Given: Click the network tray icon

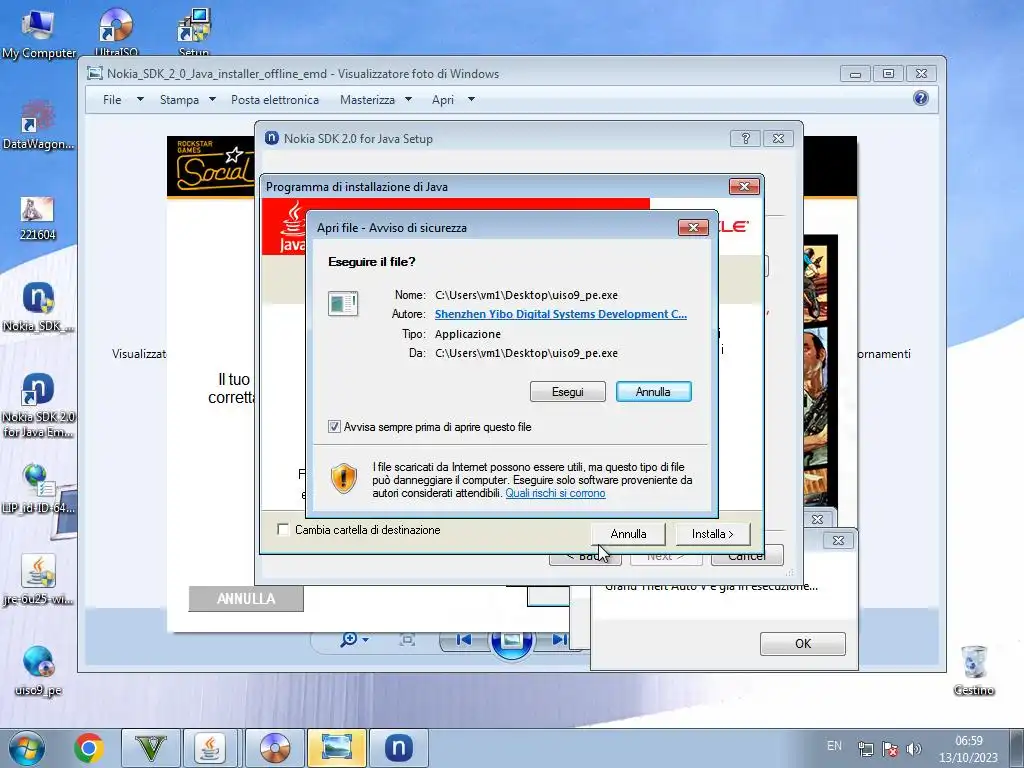Looking at the screenshot, I should click(866, 749).
